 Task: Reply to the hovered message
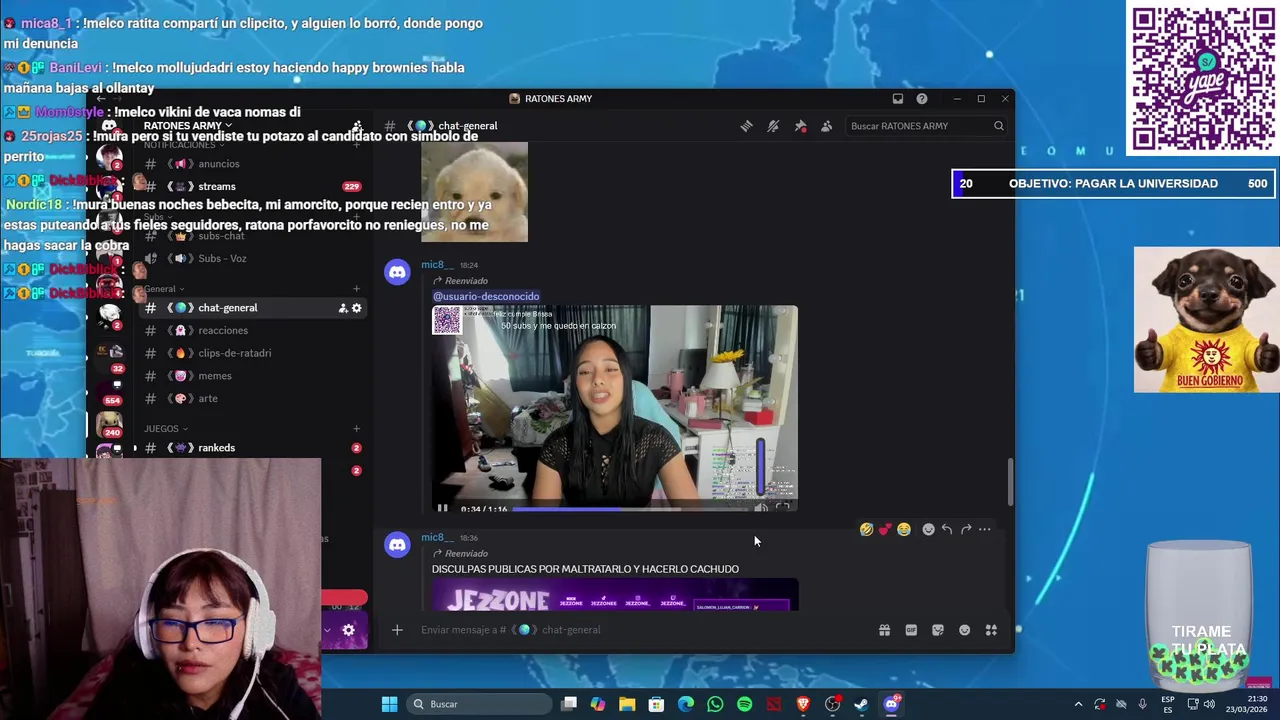pyautogui.click(x=947, y=529)
